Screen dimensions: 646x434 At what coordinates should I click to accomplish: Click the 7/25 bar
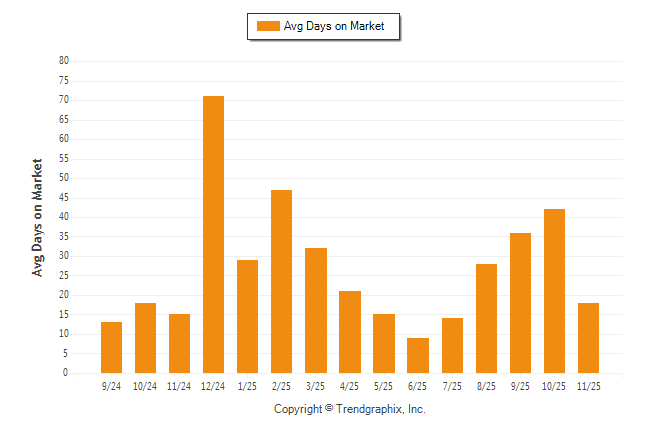pyautogui.click(x=452, y=345)
